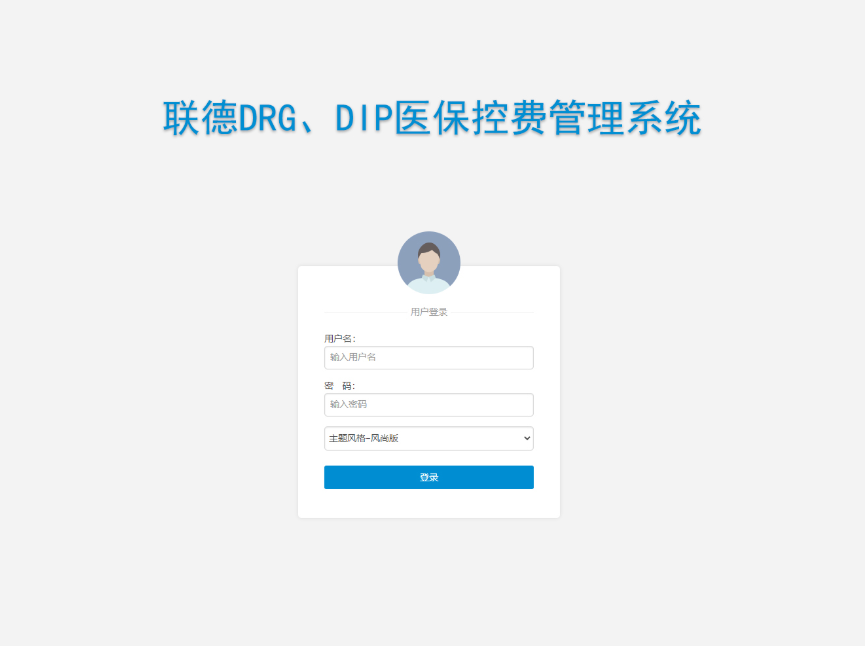Submit with the blue 登录 button
Image resolution: width=865 pixels, height=646 pixels.
pyautogui.click(x=429, y=477)
